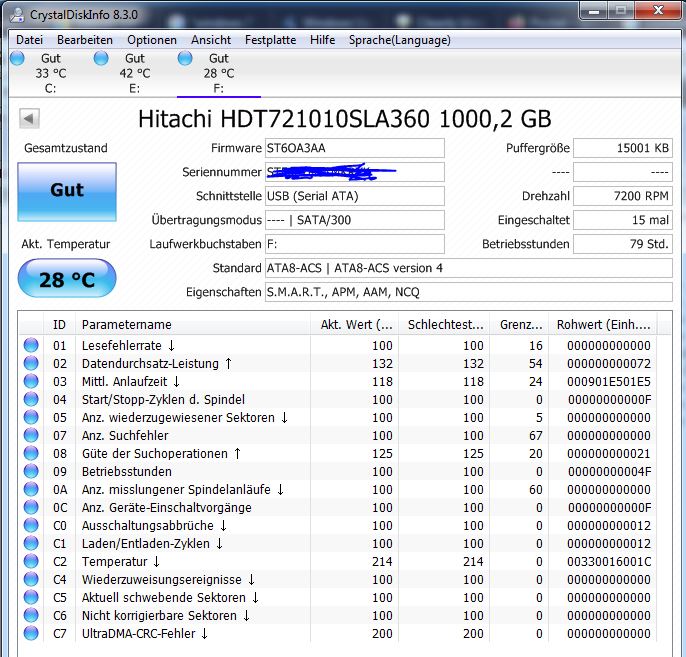Click status orb for 0C Geräte-Einschaltvorgänge
This screenshot has width=686, height=657.
[31, 507]
